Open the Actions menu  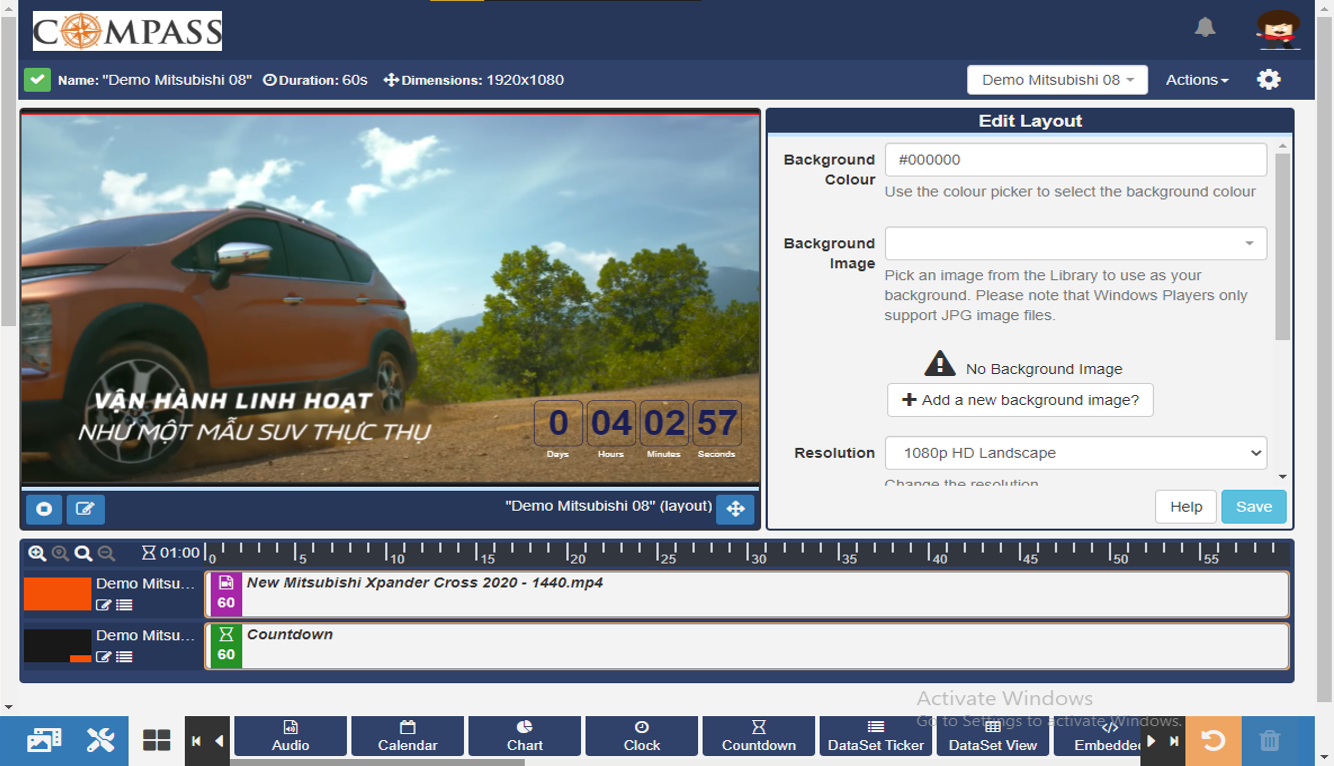[1197, 80]
